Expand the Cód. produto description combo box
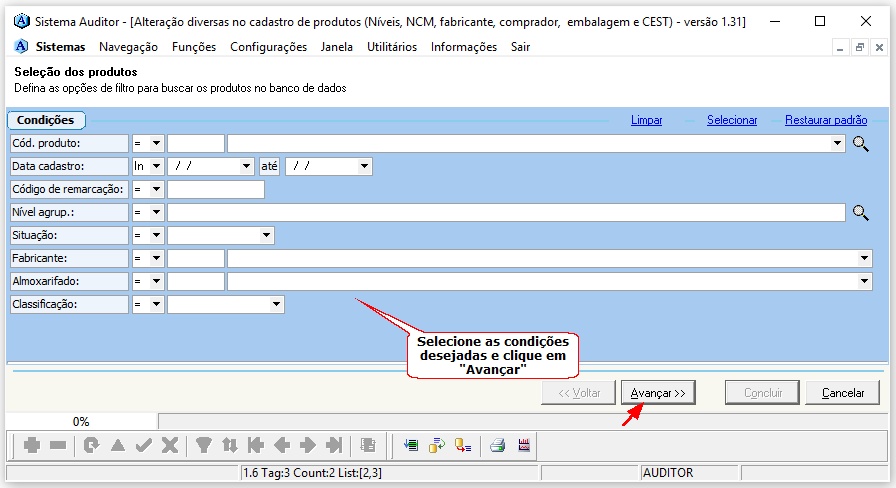896x488 pixels. (x=837, y=143)
